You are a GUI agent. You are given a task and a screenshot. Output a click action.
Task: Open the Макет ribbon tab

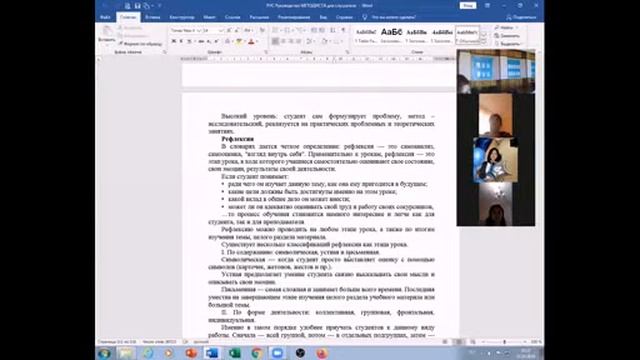209,17
